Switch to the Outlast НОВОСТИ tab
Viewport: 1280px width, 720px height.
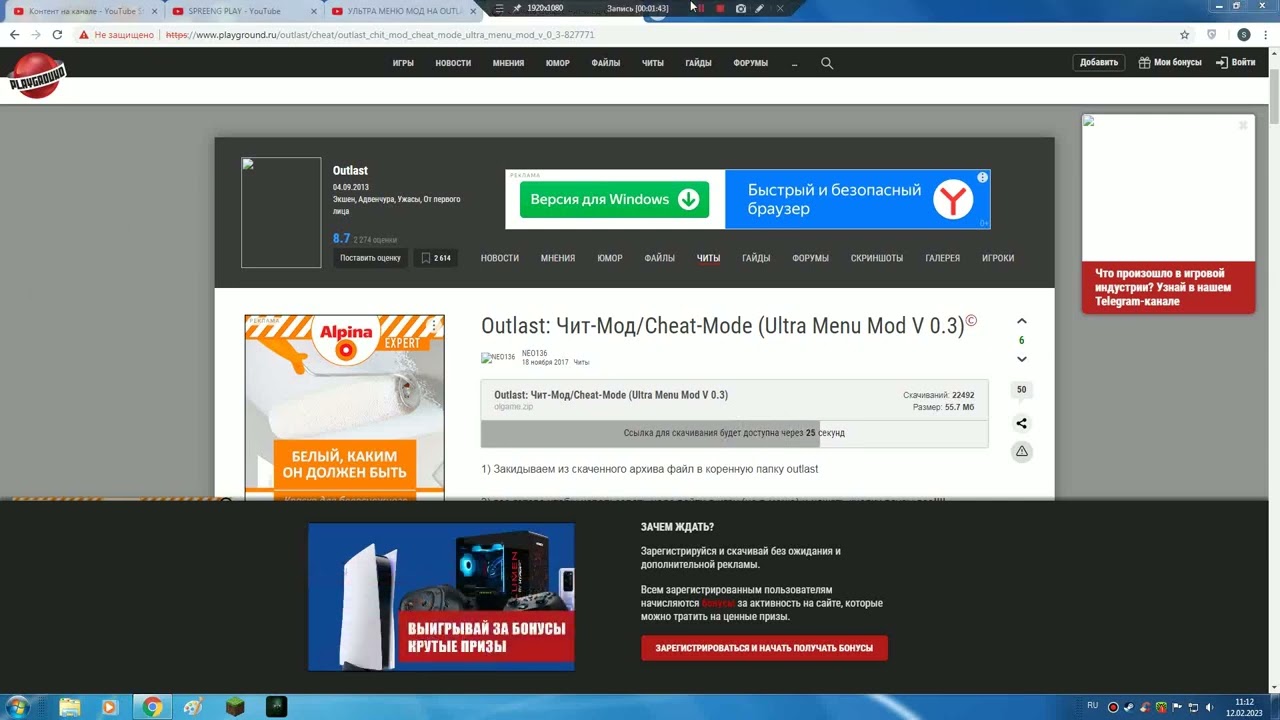tap(500, 258)
